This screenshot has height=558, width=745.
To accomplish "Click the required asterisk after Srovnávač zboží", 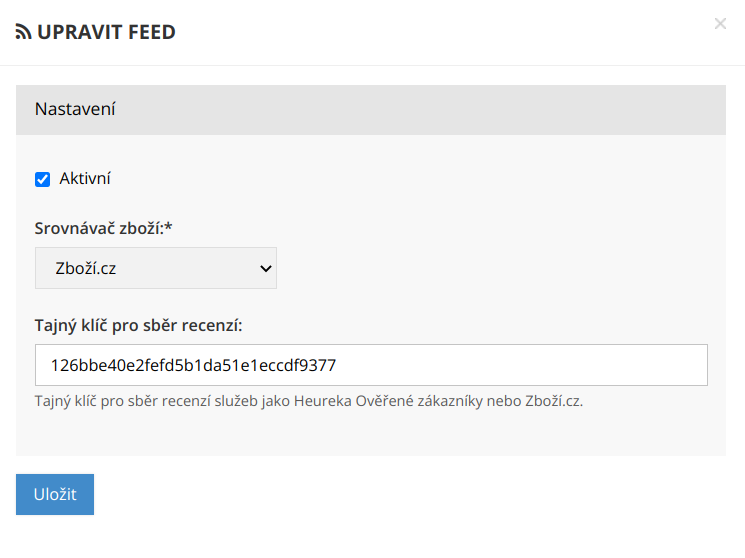I will [170, 228].
